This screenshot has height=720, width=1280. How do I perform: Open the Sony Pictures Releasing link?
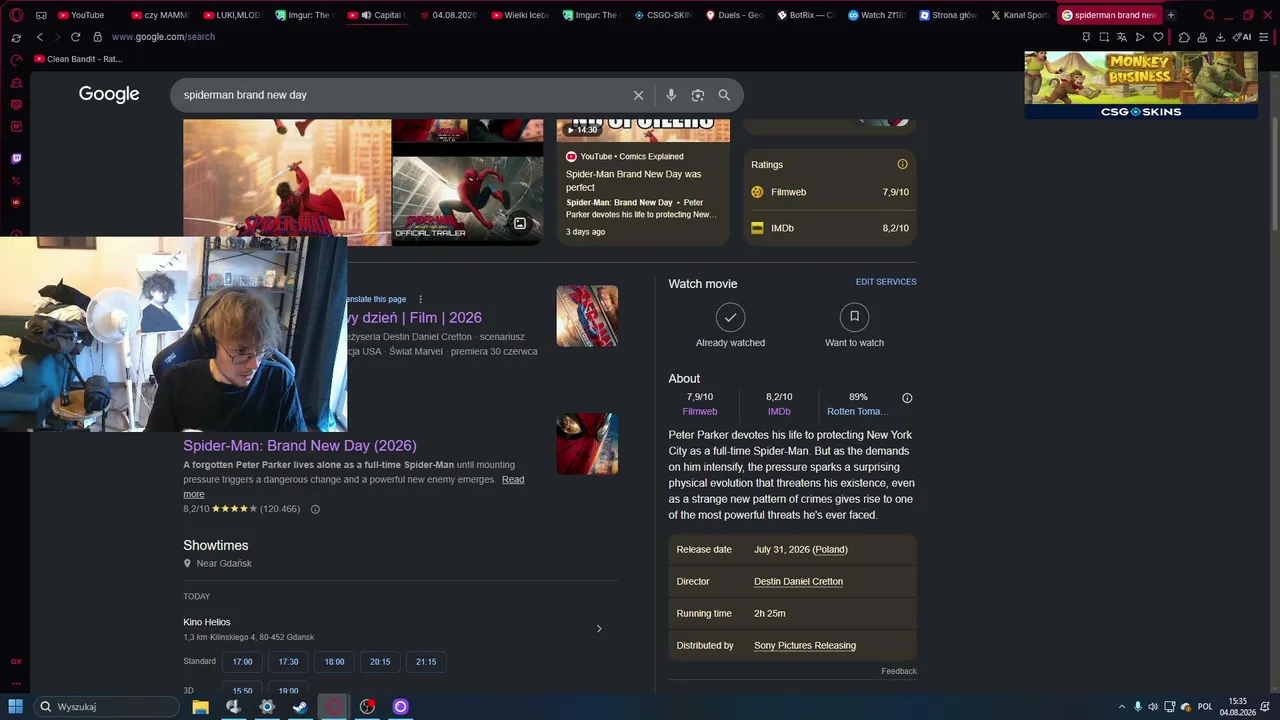click(805, 646)
